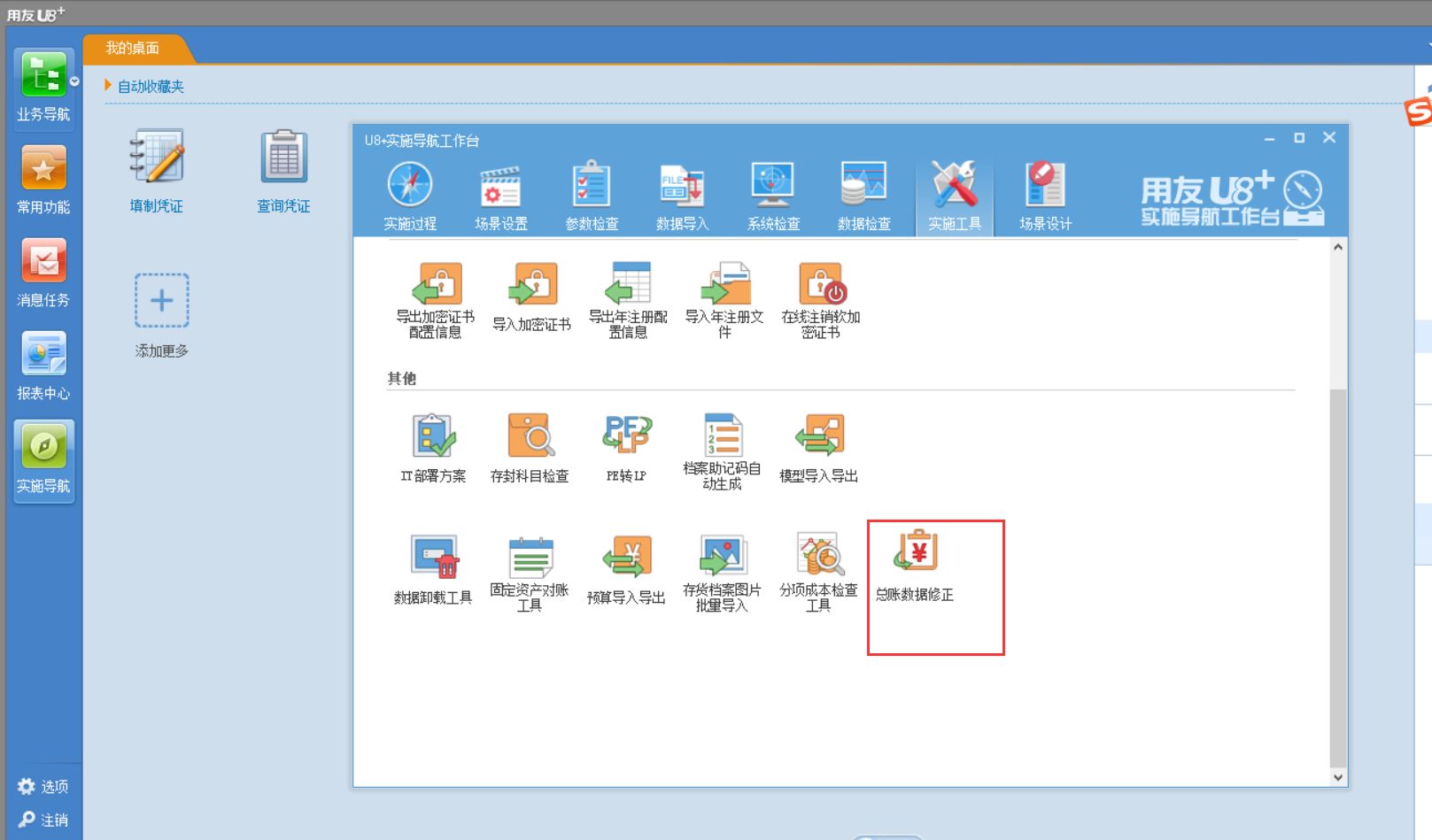This screenshot has height=840, width=1432.
Task: Open 导入年注册文件 tool
Action: click(x=724, y=300)
